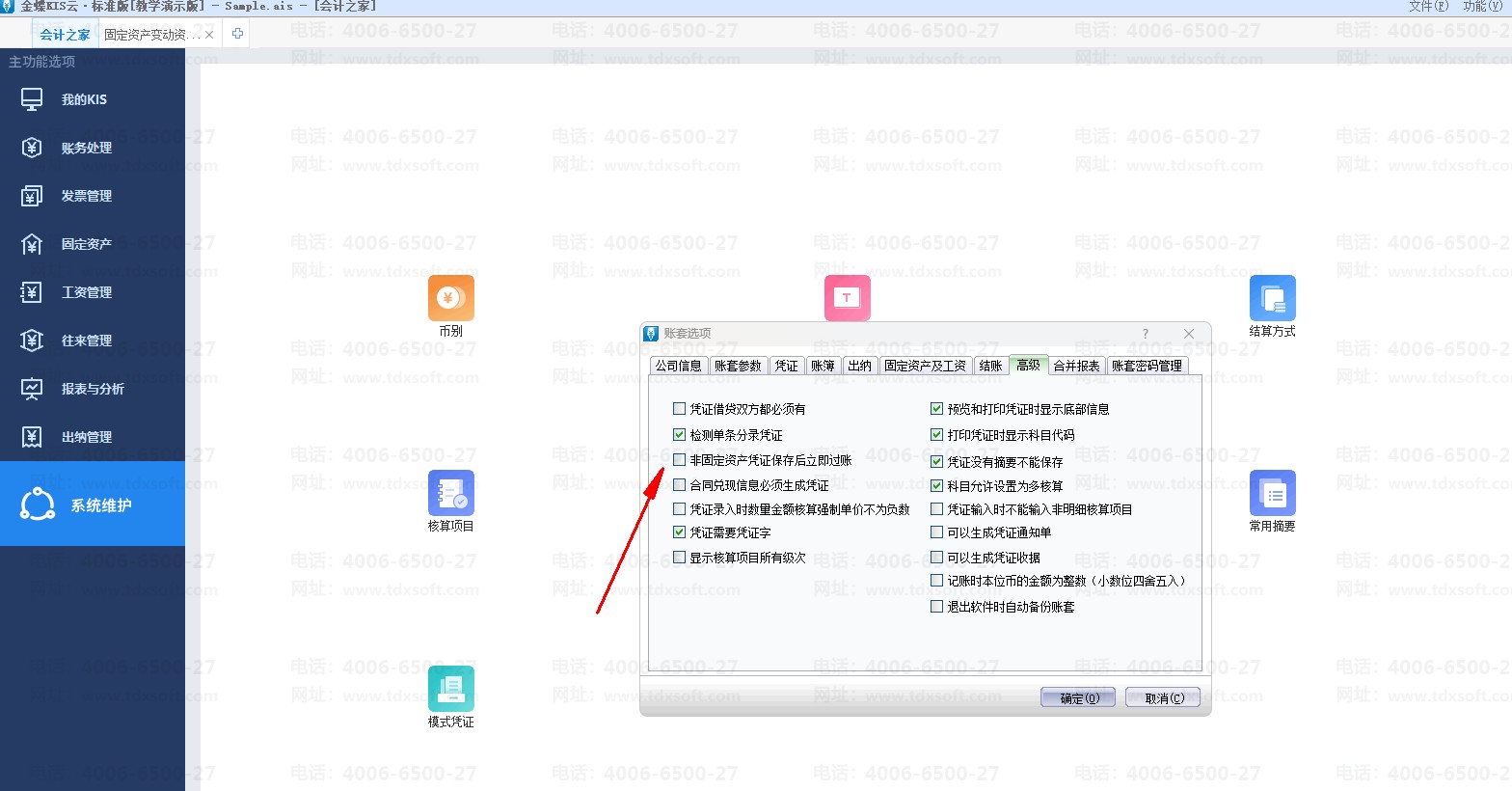Select 报表与分析 in the sidebar

(93, 389)
